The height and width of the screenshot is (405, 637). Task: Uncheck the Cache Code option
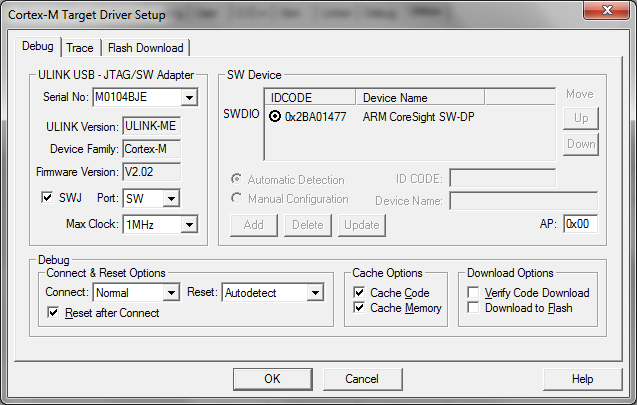pos(360,293)
